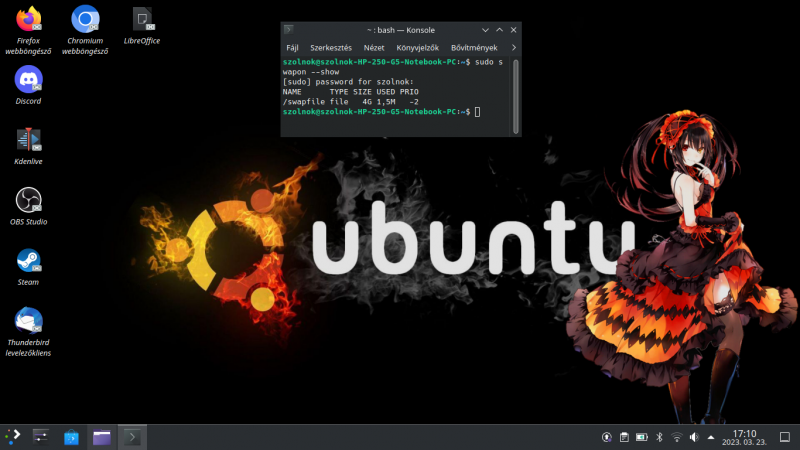Open the Bővítmények menu in Konsole
The image size is (800, 450).
(x=474, y=47)
